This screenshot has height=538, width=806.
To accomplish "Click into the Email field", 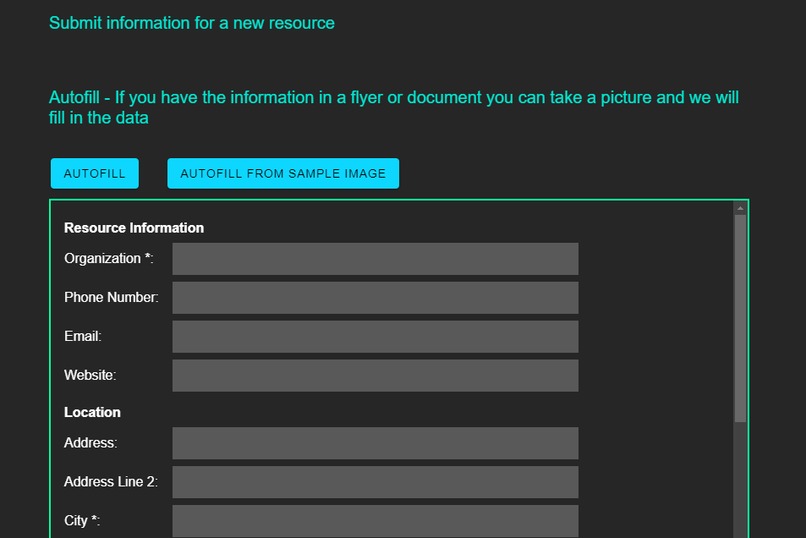I will click(375, 337).
